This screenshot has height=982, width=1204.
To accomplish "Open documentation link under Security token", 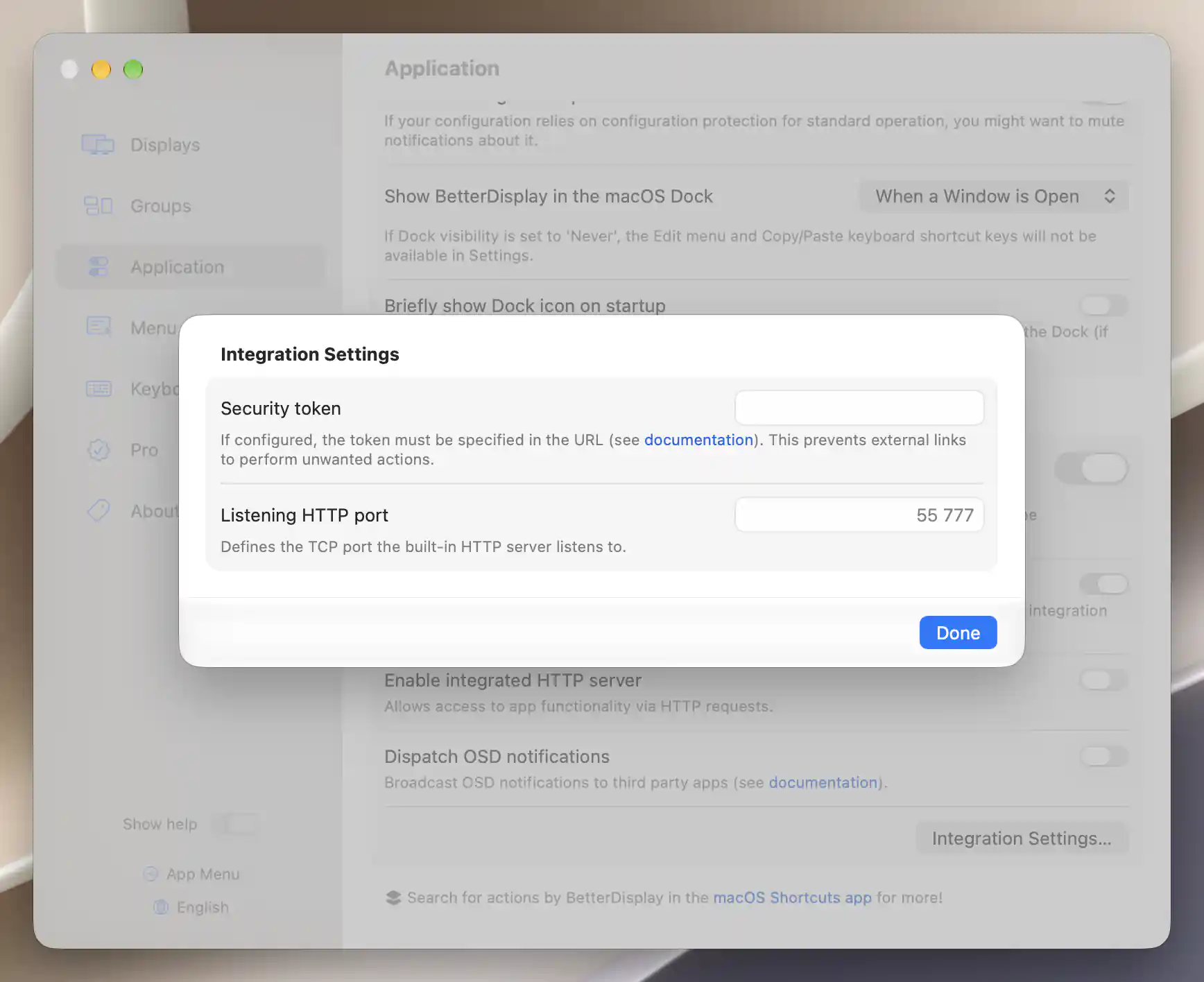I will pyautogui.click(x=698, y=440).
